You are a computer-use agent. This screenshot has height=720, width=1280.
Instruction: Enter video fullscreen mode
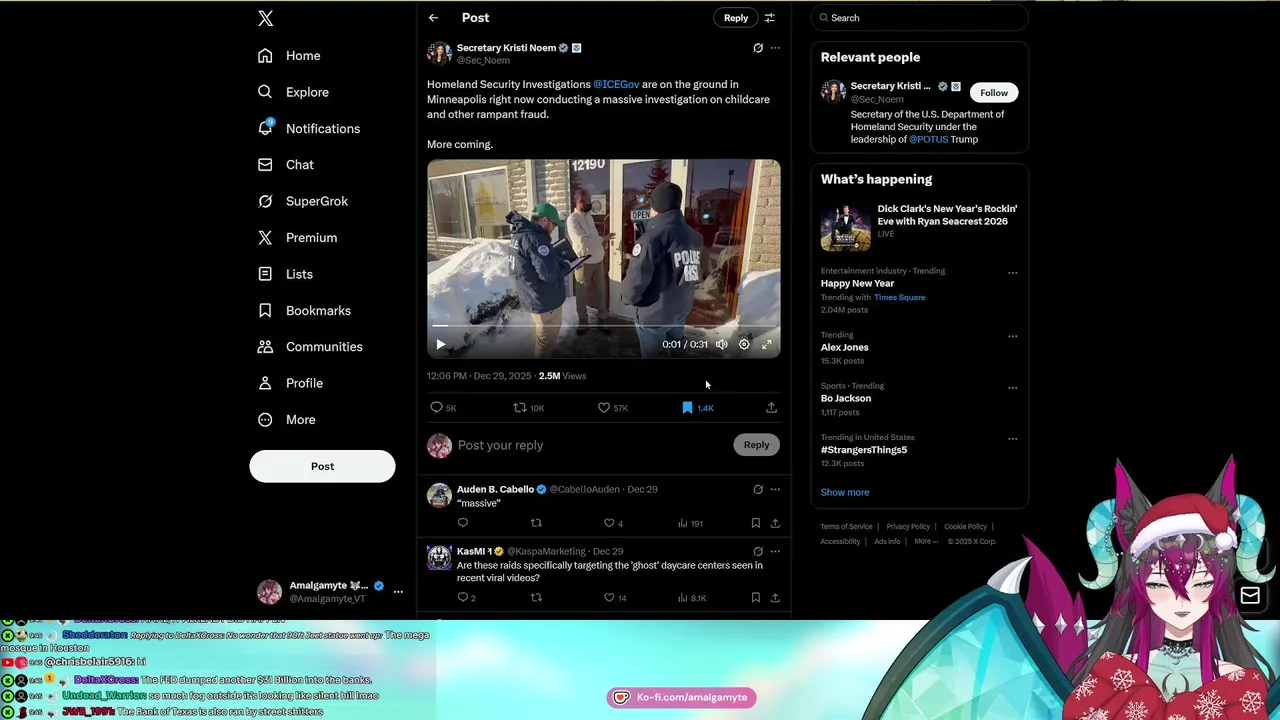point(767,344)
